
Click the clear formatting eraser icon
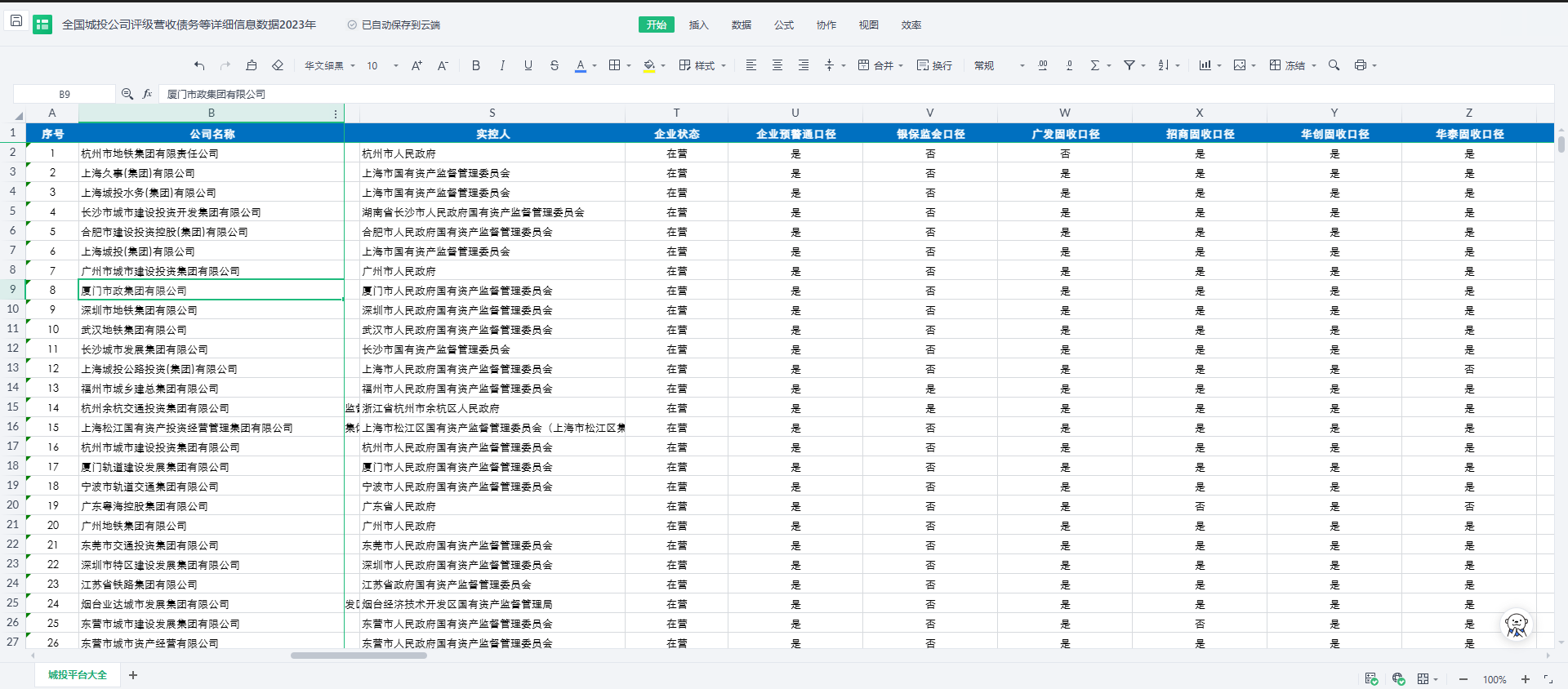click(x=278, y=65)
